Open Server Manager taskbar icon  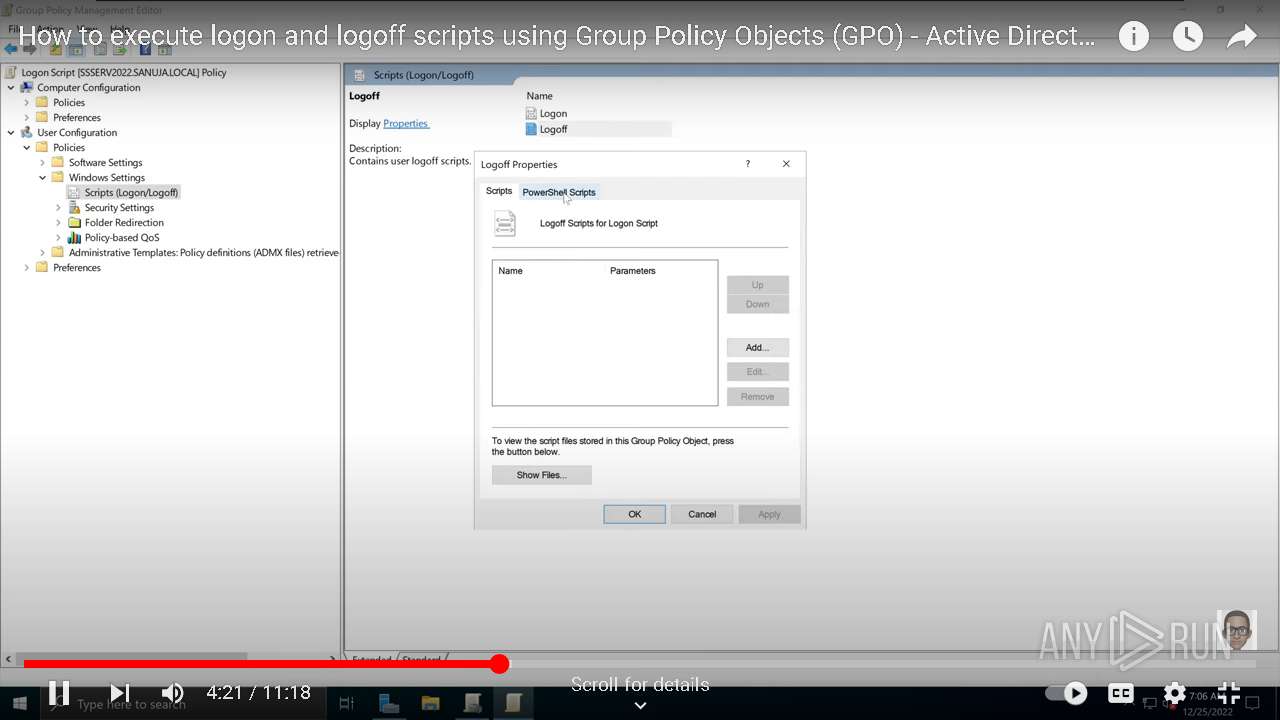point(389,703)
